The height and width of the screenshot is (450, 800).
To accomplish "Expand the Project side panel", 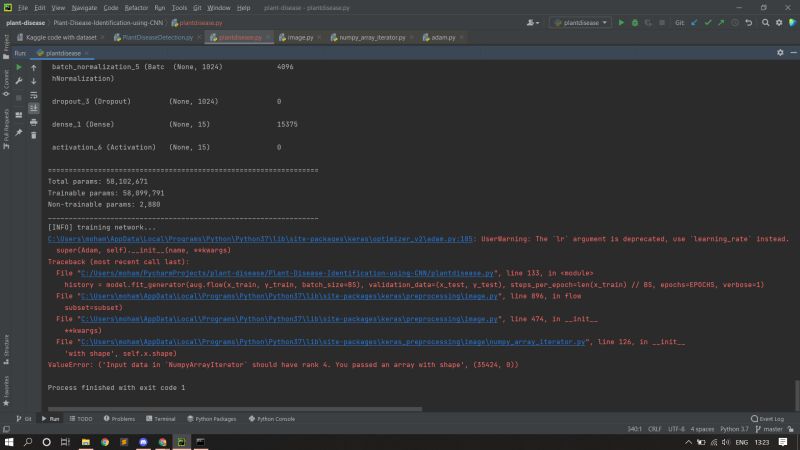I will [x=6, y=46].
